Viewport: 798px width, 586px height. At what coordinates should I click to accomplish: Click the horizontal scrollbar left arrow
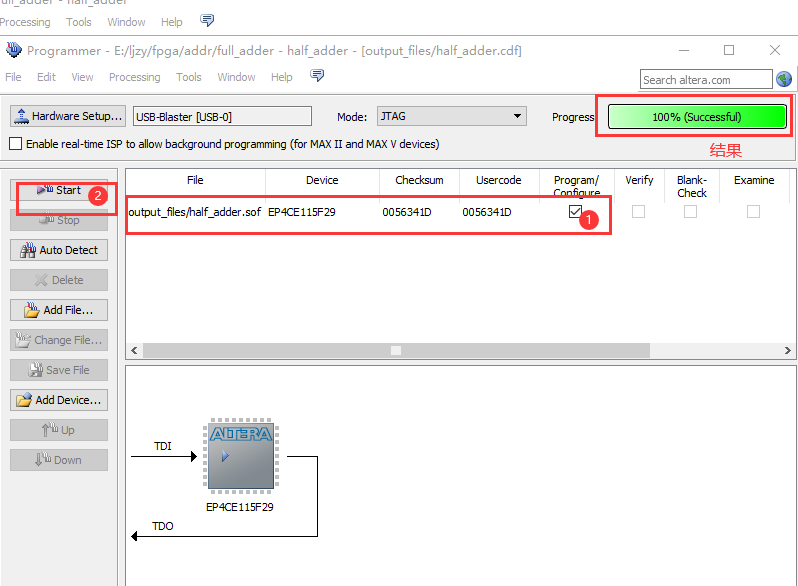pos(134,350)
